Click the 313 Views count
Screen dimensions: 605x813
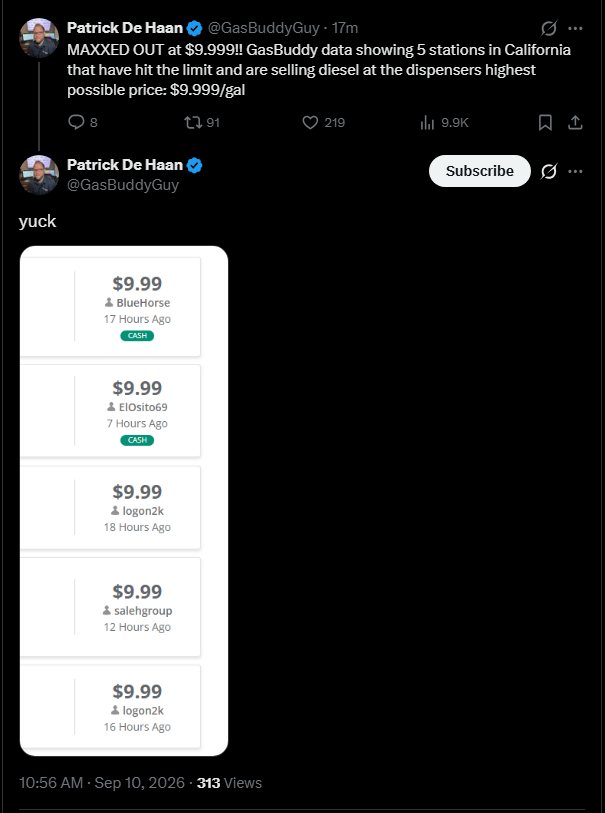pyautogui.click(x=229, y=782)
